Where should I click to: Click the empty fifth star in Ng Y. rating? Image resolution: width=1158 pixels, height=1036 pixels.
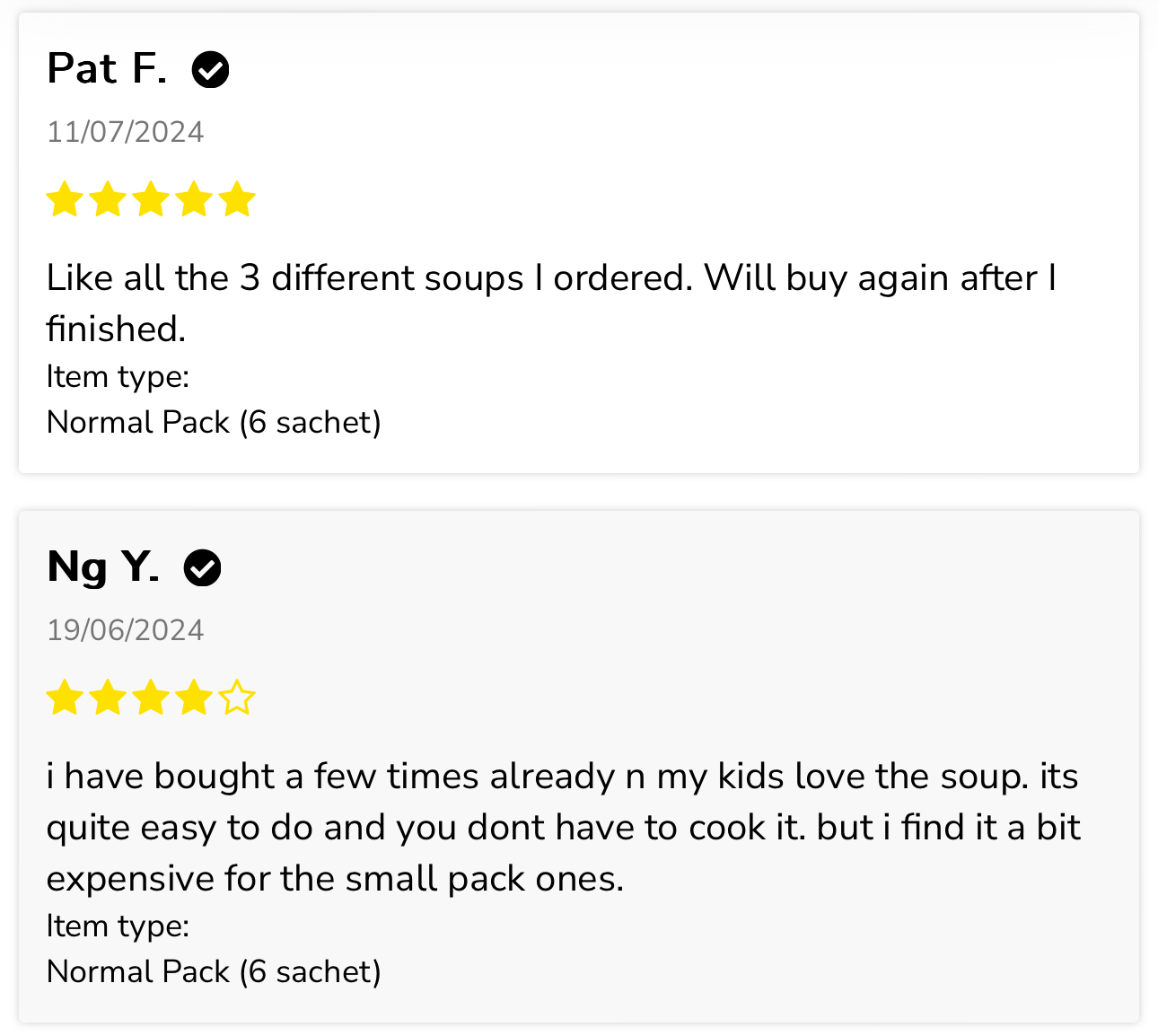pos(237,698)
